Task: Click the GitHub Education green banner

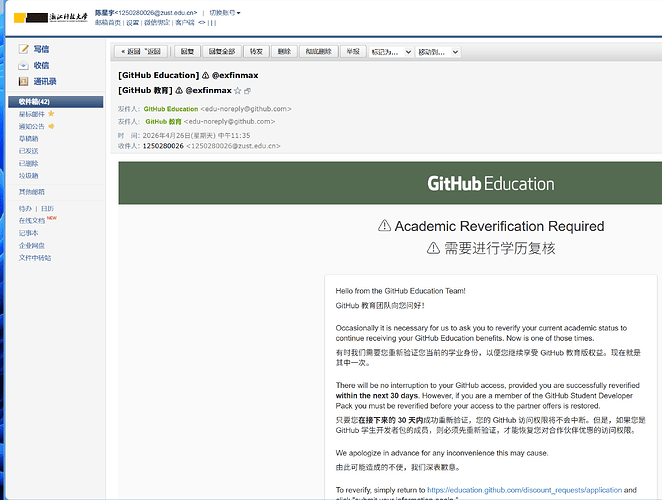Action: click(x=390, y=183)
